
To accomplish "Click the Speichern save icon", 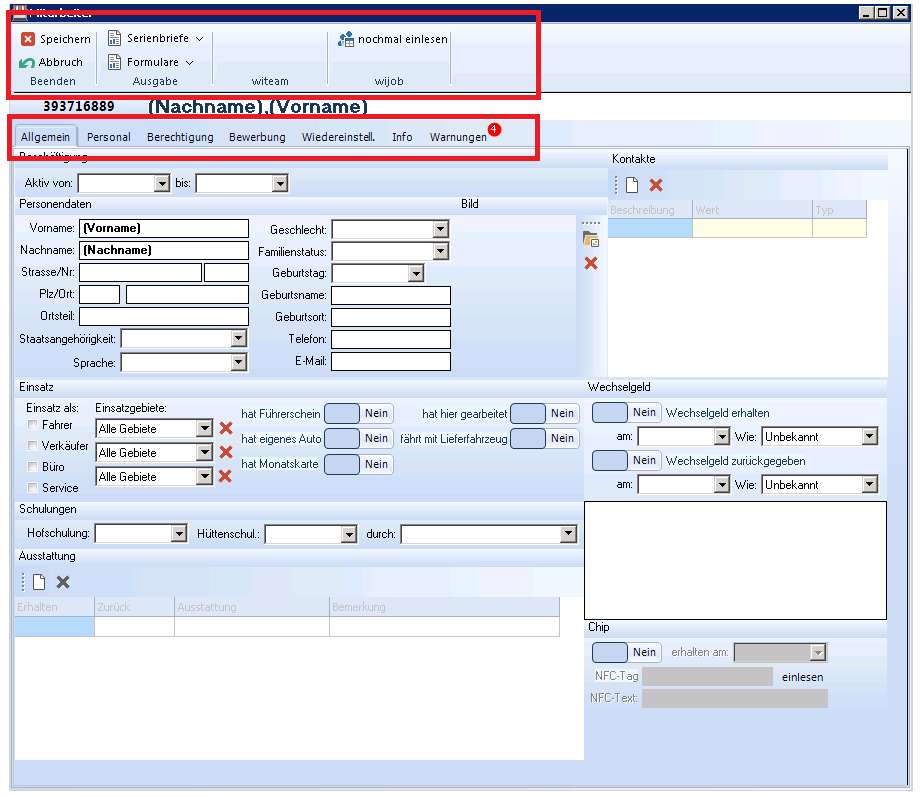I will coord(28,39).
